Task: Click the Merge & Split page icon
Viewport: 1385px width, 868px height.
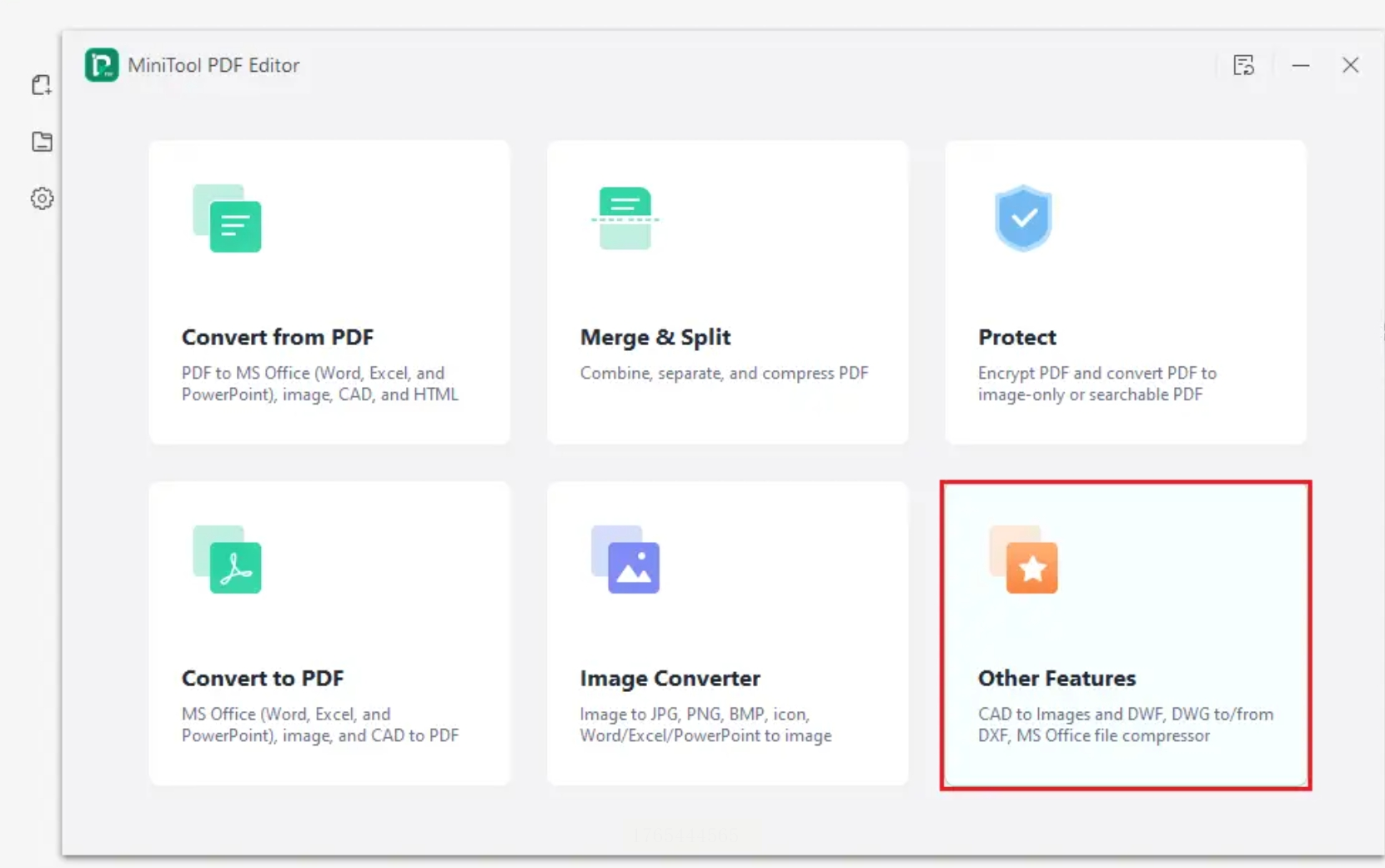Action: pyautogui.click(x=625, y=218)
